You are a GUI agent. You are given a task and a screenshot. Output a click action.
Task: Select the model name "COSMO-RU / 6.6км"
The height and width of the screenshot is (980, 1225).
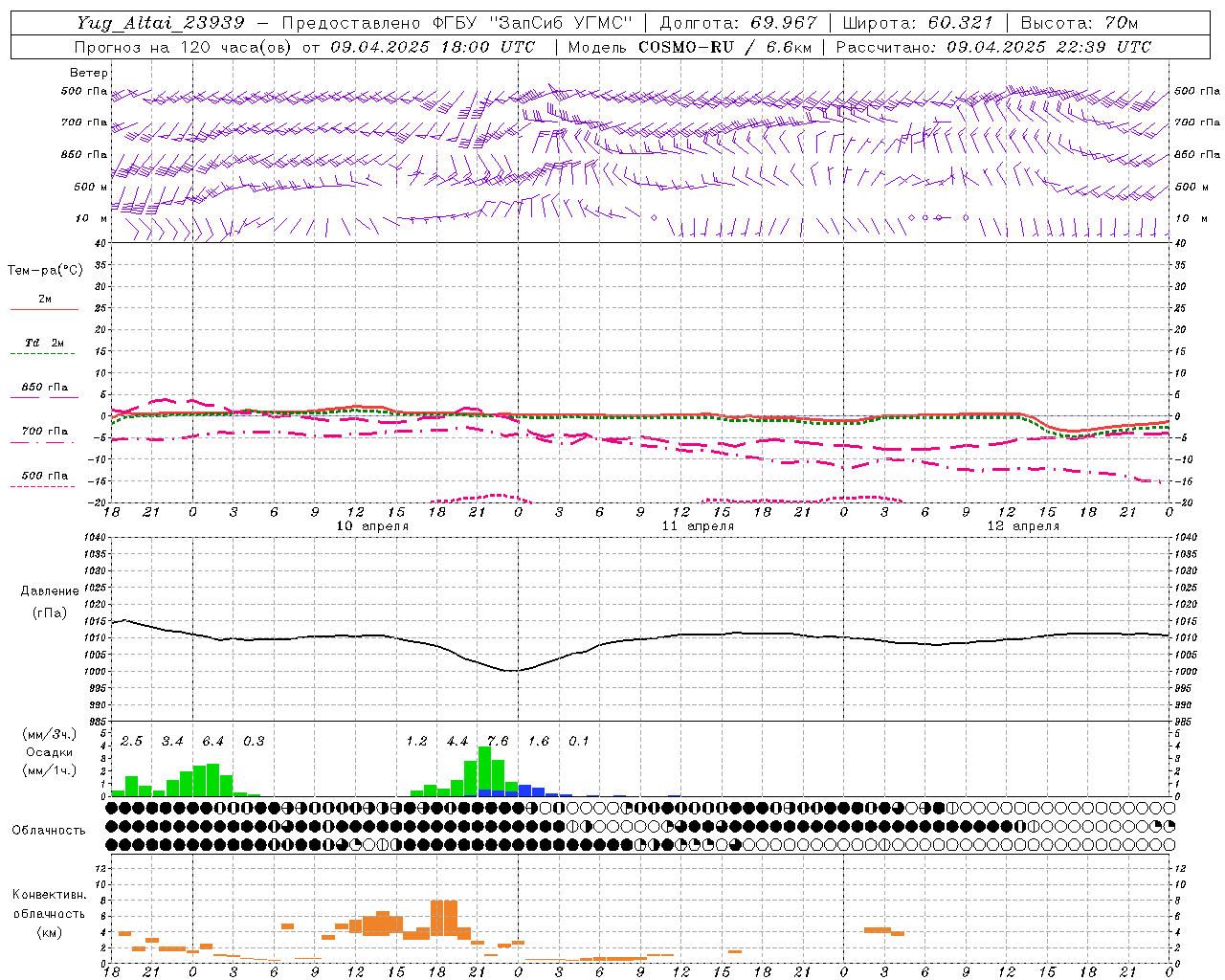(x=724, y=47)
